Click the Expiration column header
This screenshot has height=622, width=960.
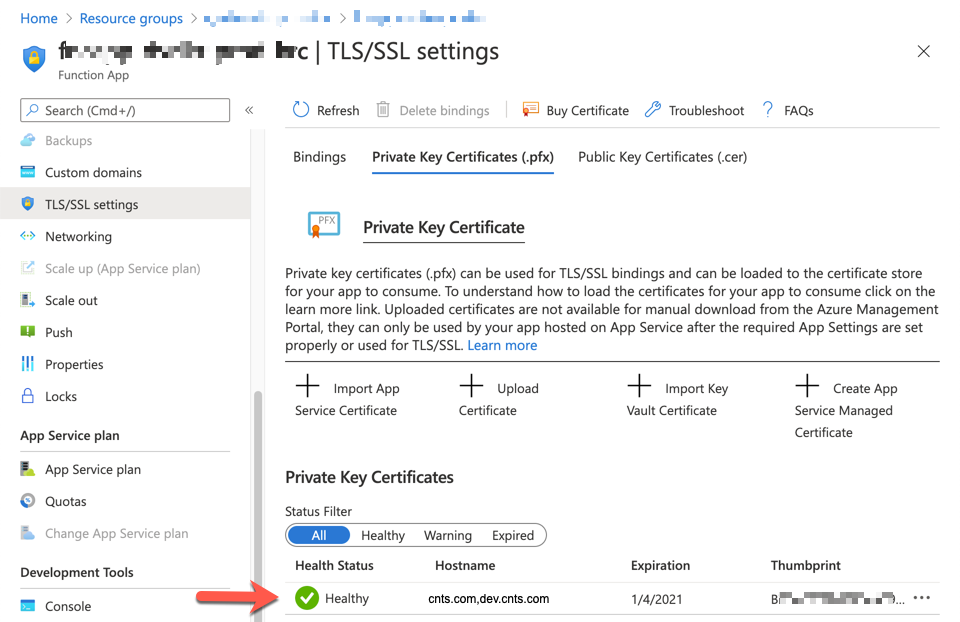(x=660, y=565)
